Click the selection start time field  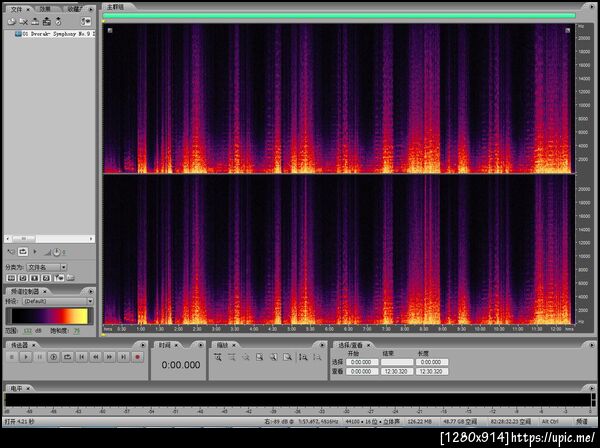361,362
